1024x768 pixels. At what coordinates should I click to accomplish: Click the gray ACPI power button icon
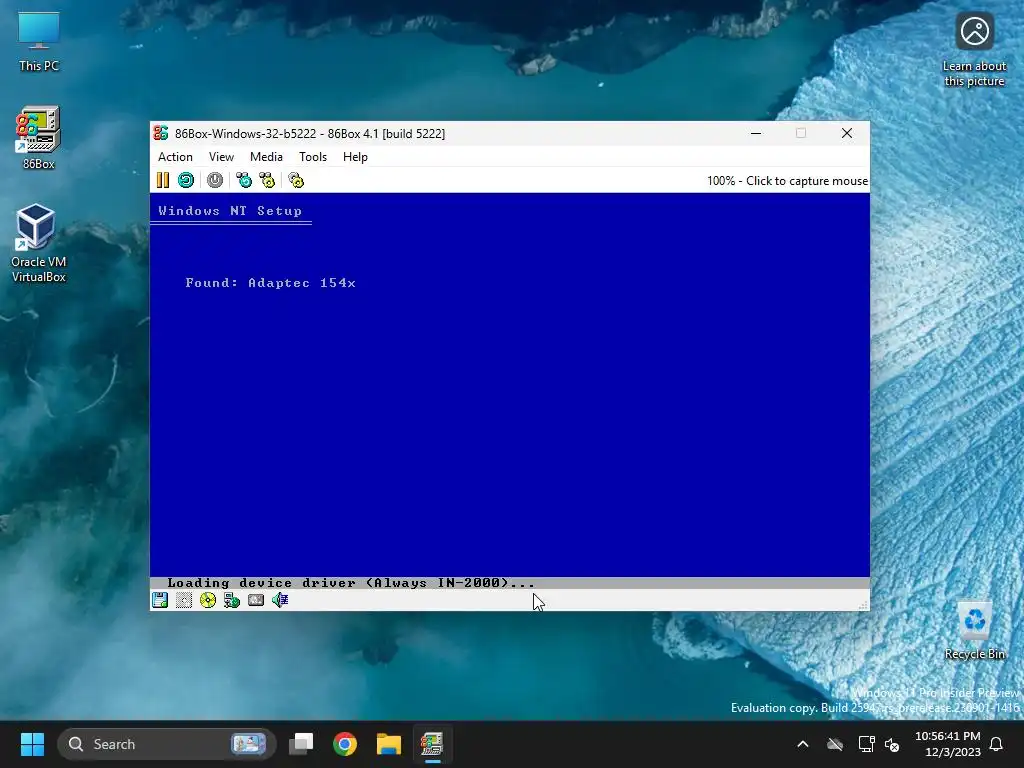point(215,180)
